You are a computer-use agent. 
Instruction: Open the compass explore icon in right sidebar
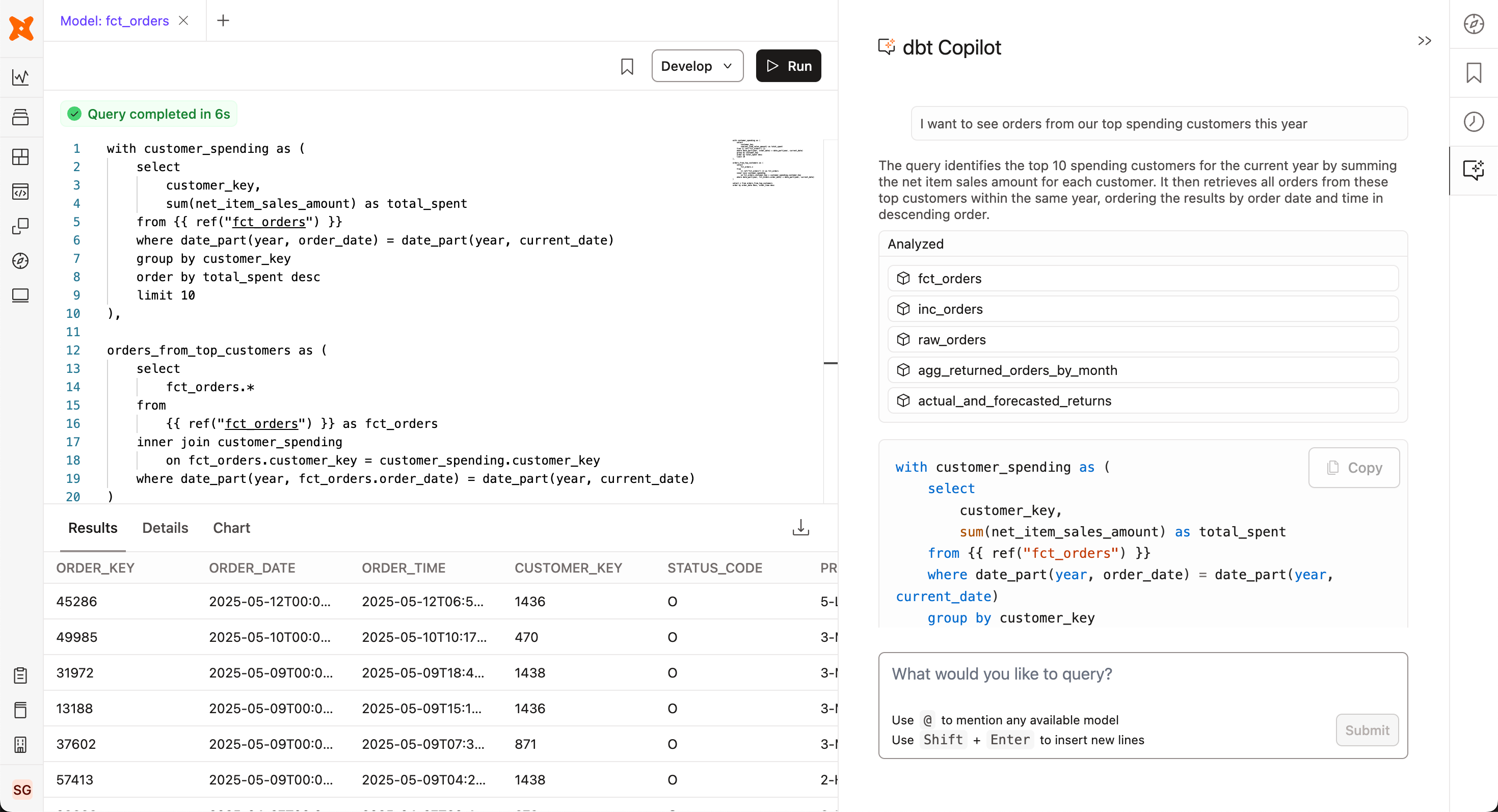(x=1473, y=24)
